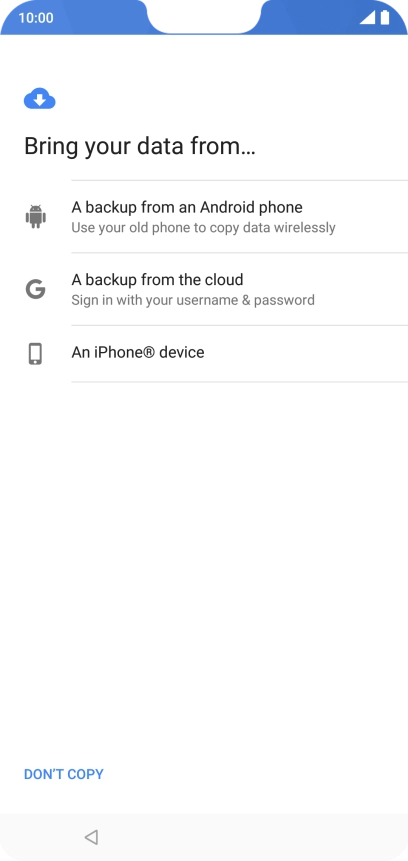Tap 'Use your old phone to copy data wirelessly'
Viewport: 408px width, 861px height.
click(203, 227)
